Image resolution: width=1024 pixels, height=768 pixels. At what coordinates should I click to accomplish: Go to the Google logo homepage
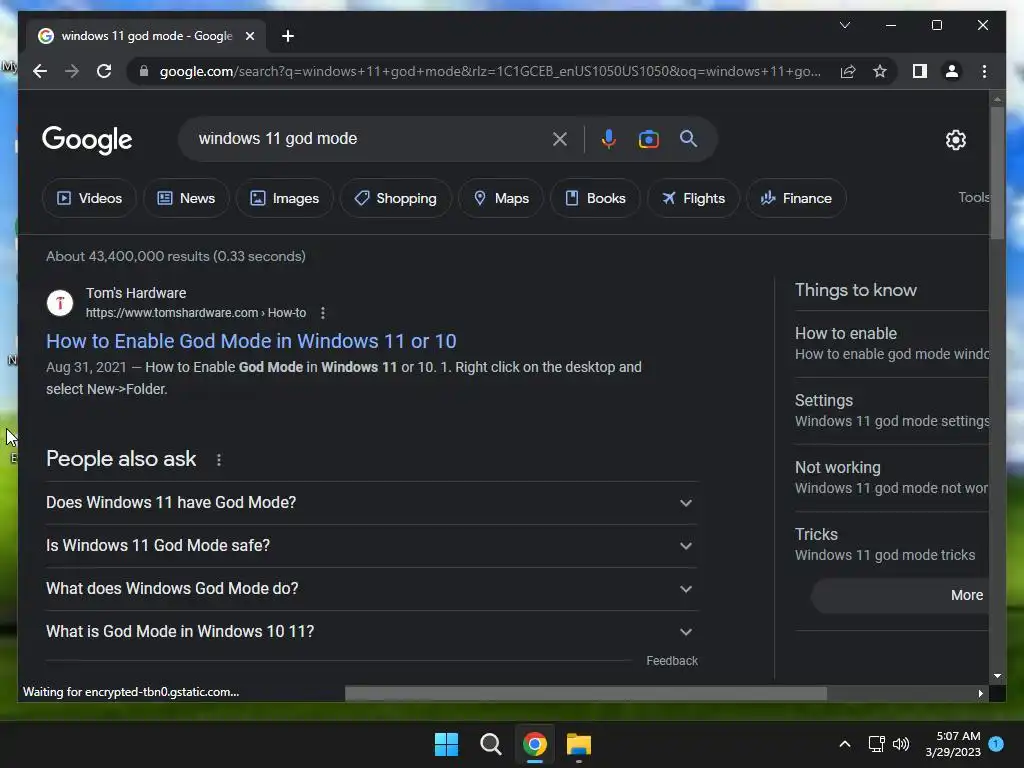(x=87, y=140)
